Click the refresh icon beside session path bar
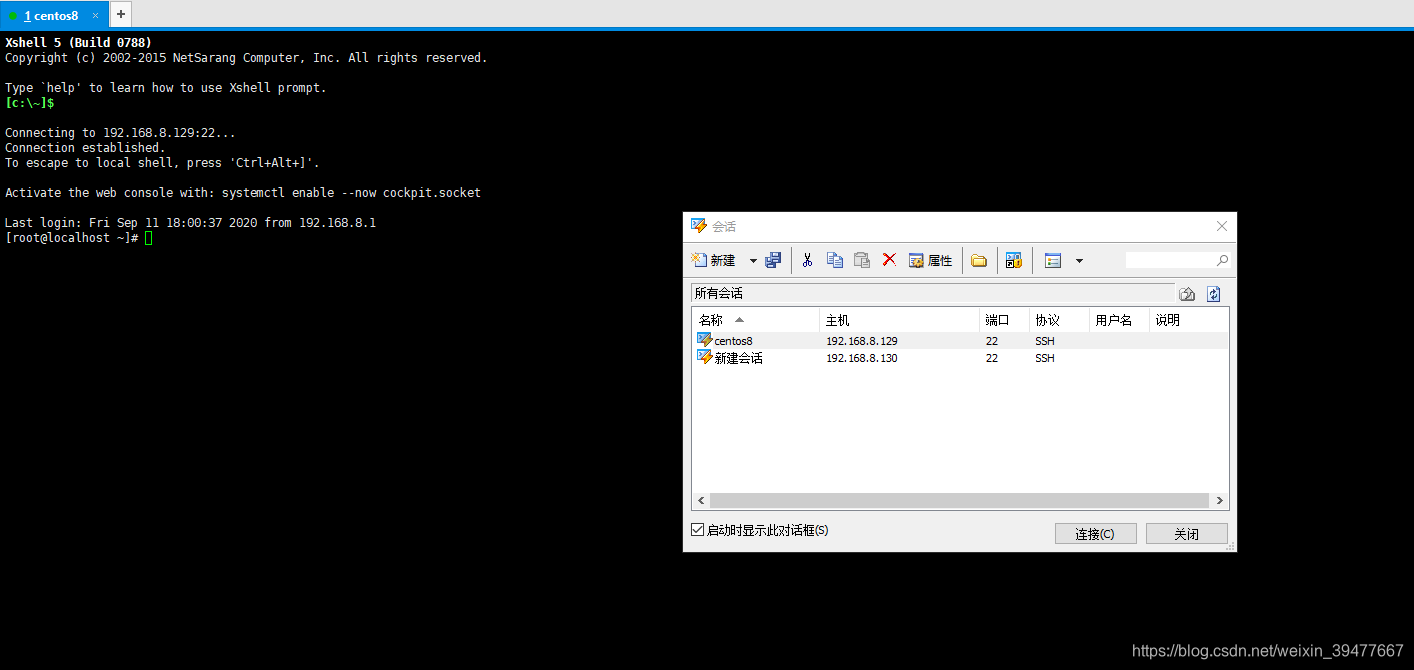 (x=1214, y=293)
